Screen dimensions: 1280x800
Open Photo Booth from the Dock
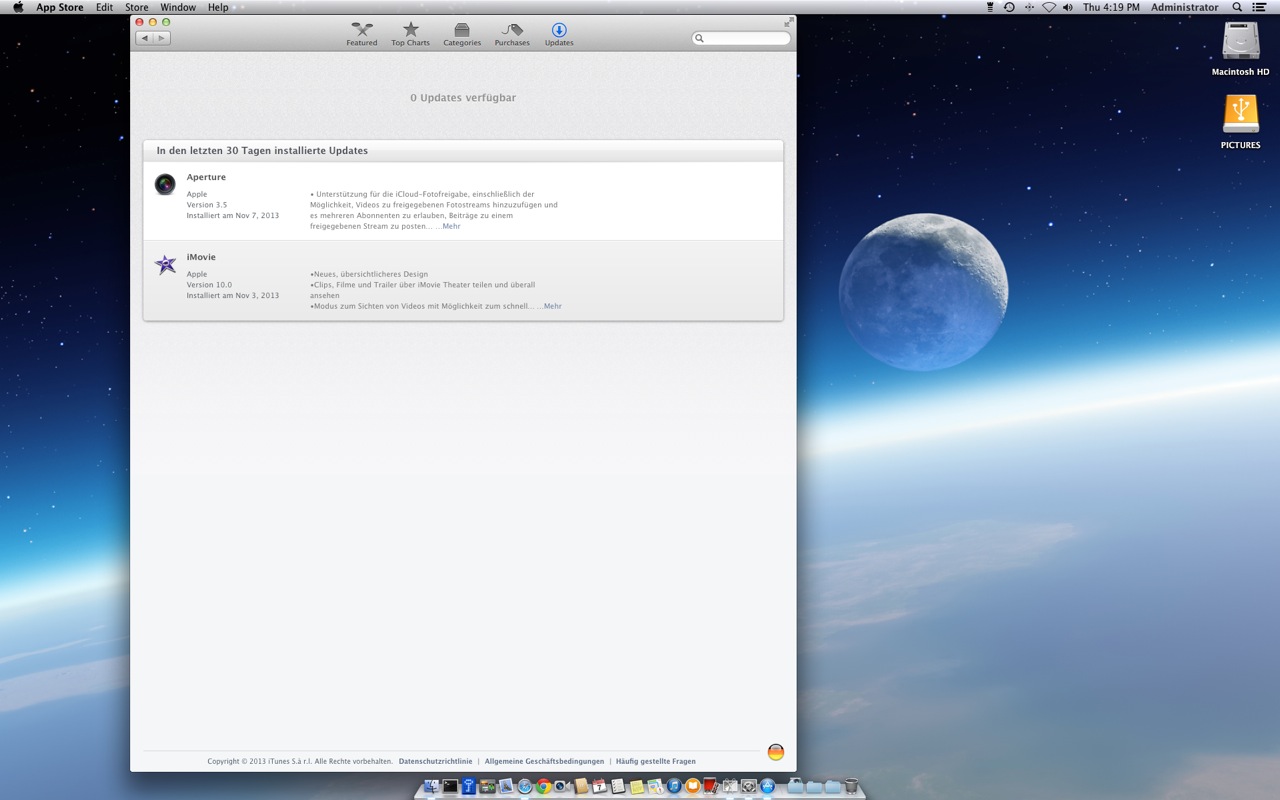tap(711, 786)
